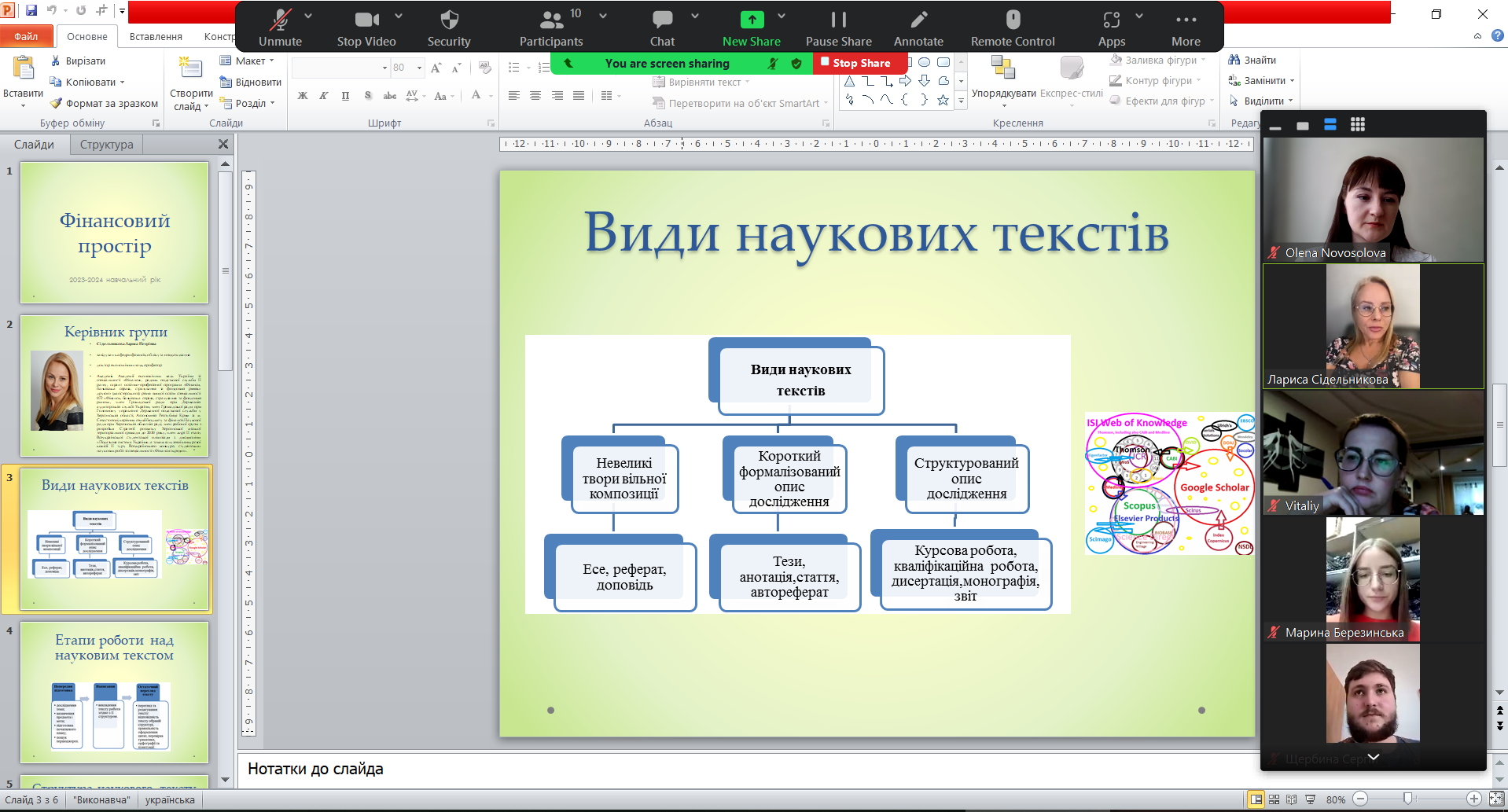1508x812 pixels.
Task: Start Slide Show from status bar
Action: tap(1310, 799)
